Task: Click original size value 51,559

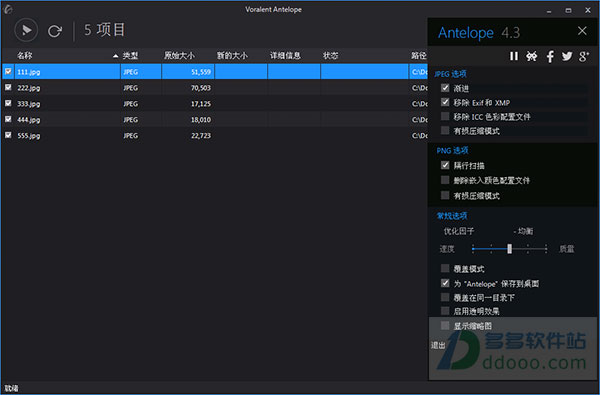Action: pos(201,72)
